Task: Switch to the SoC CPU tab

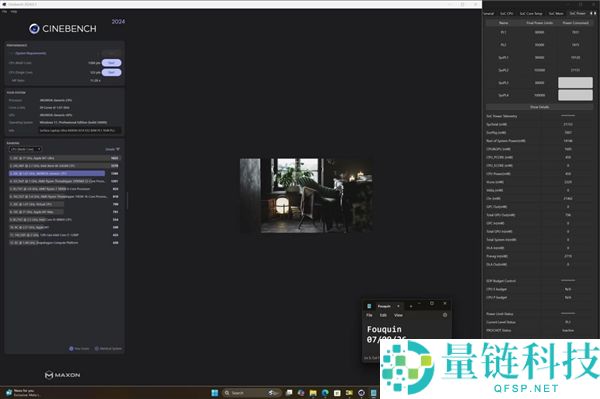Action: click(x=507, y=13)
